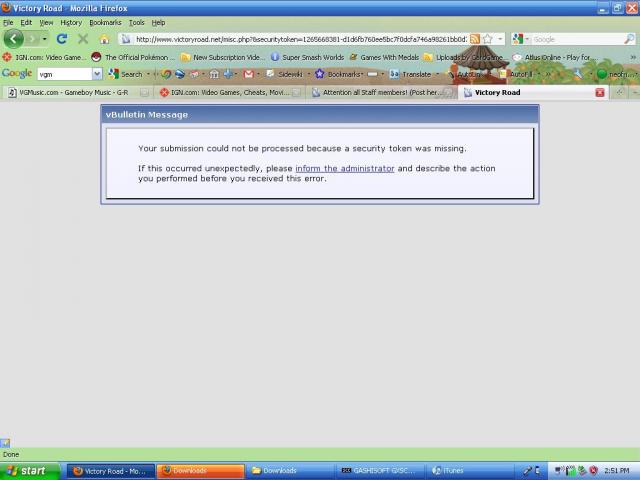This screenshot has width=640, height=480.
Task: Bookmark this page with the star icon
Action: pos(487,39)
